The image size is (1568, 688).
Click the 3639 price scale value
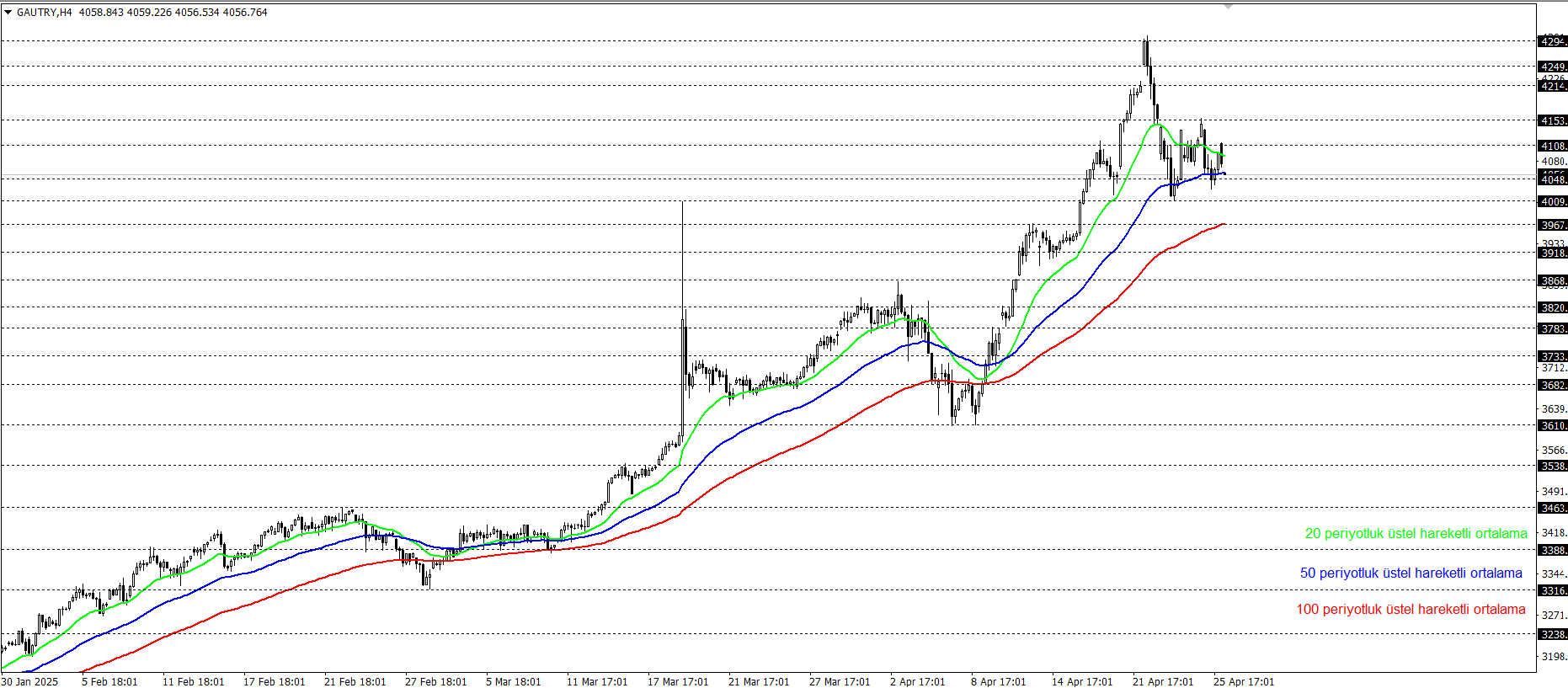point(1554,409)
